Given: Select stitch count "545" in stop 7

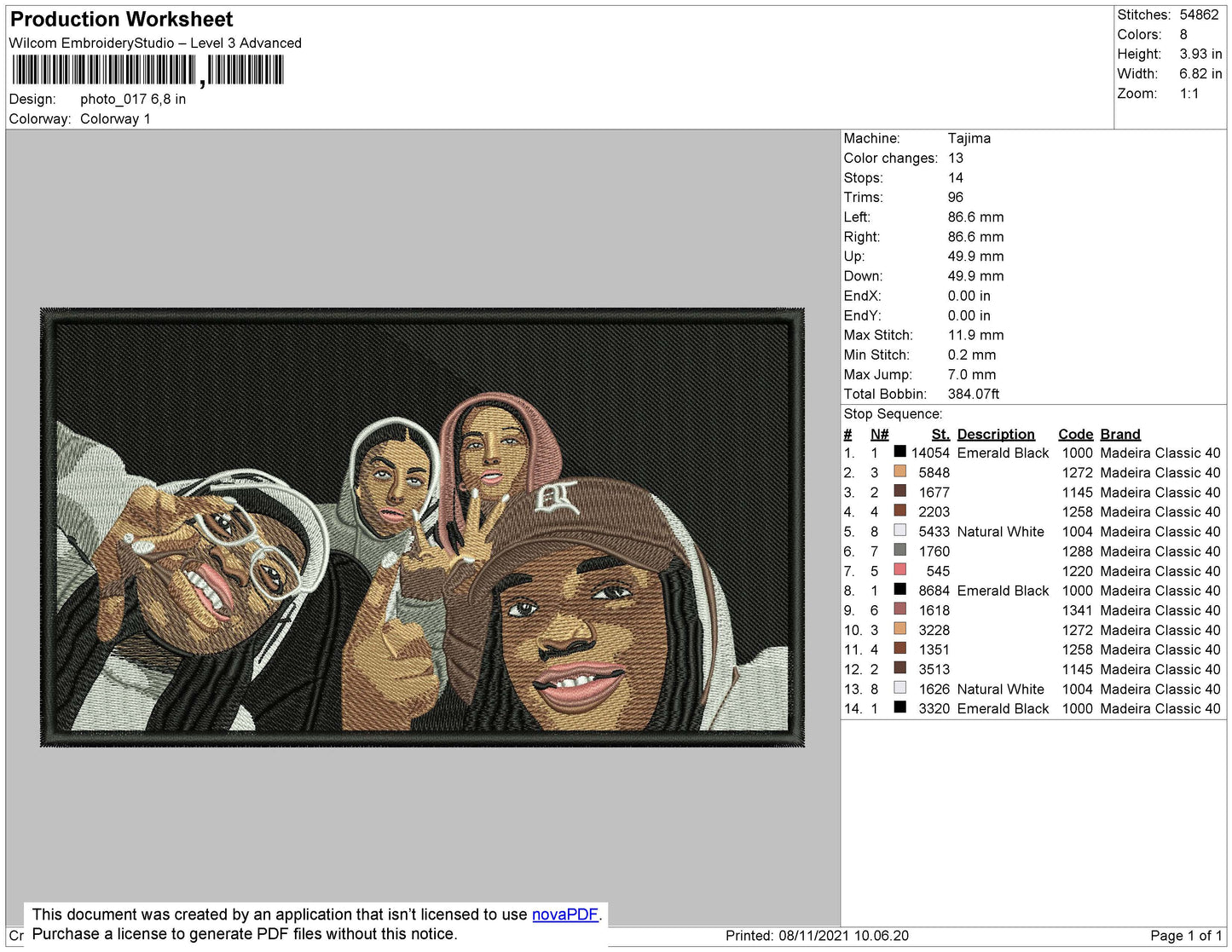Looking at the screenshot, I should tap(938, 571).
